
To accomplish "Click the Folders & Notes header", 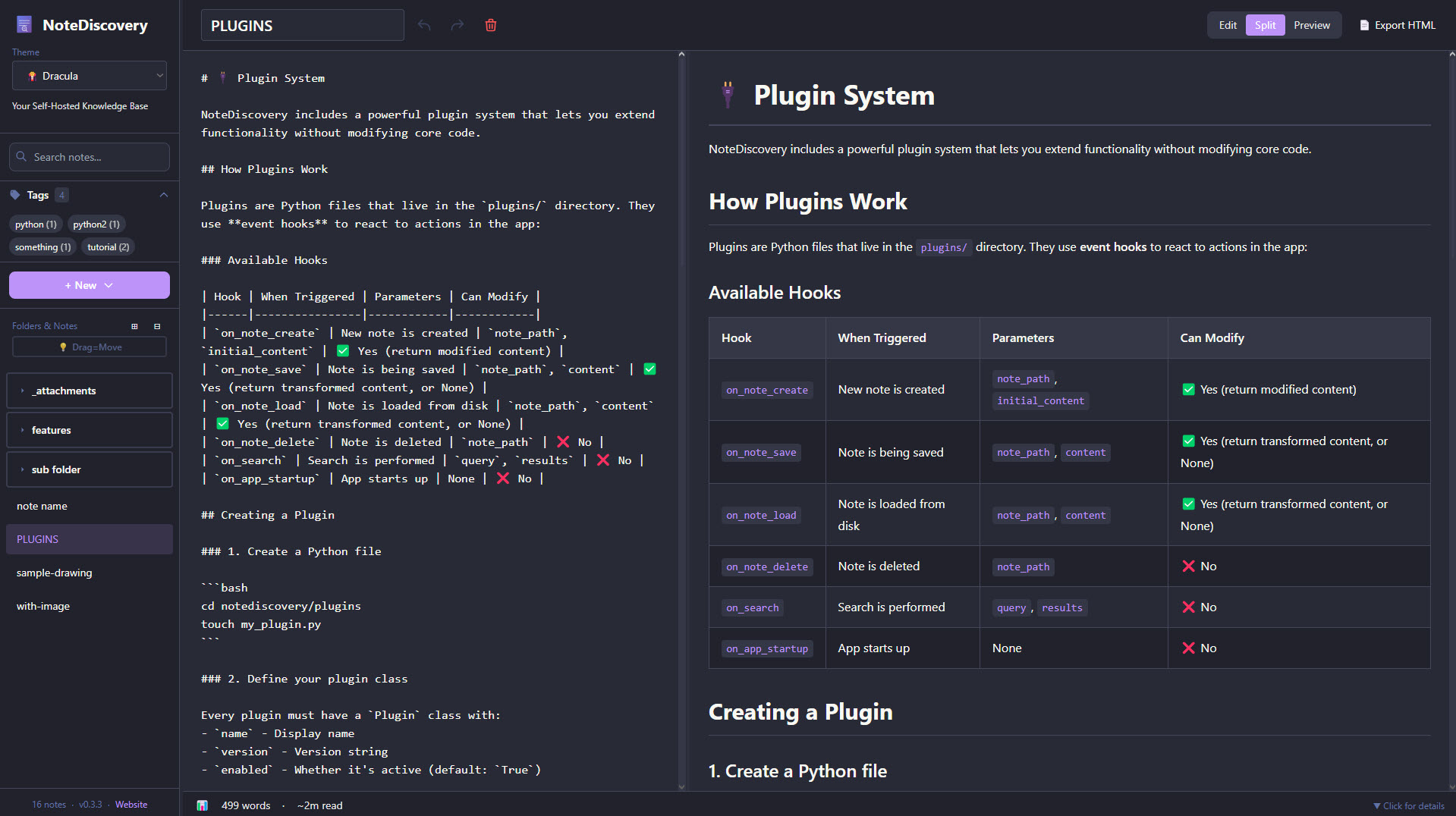I will point(45,326).
